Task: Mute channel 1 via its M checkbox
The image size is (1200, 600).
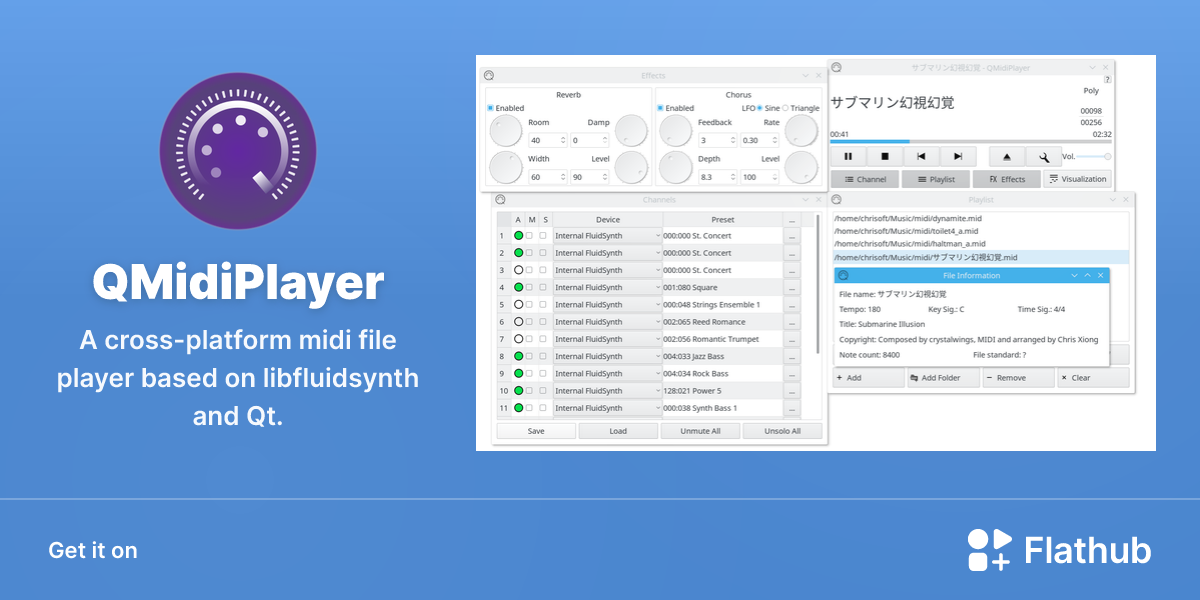Action: tap(531, 236)
